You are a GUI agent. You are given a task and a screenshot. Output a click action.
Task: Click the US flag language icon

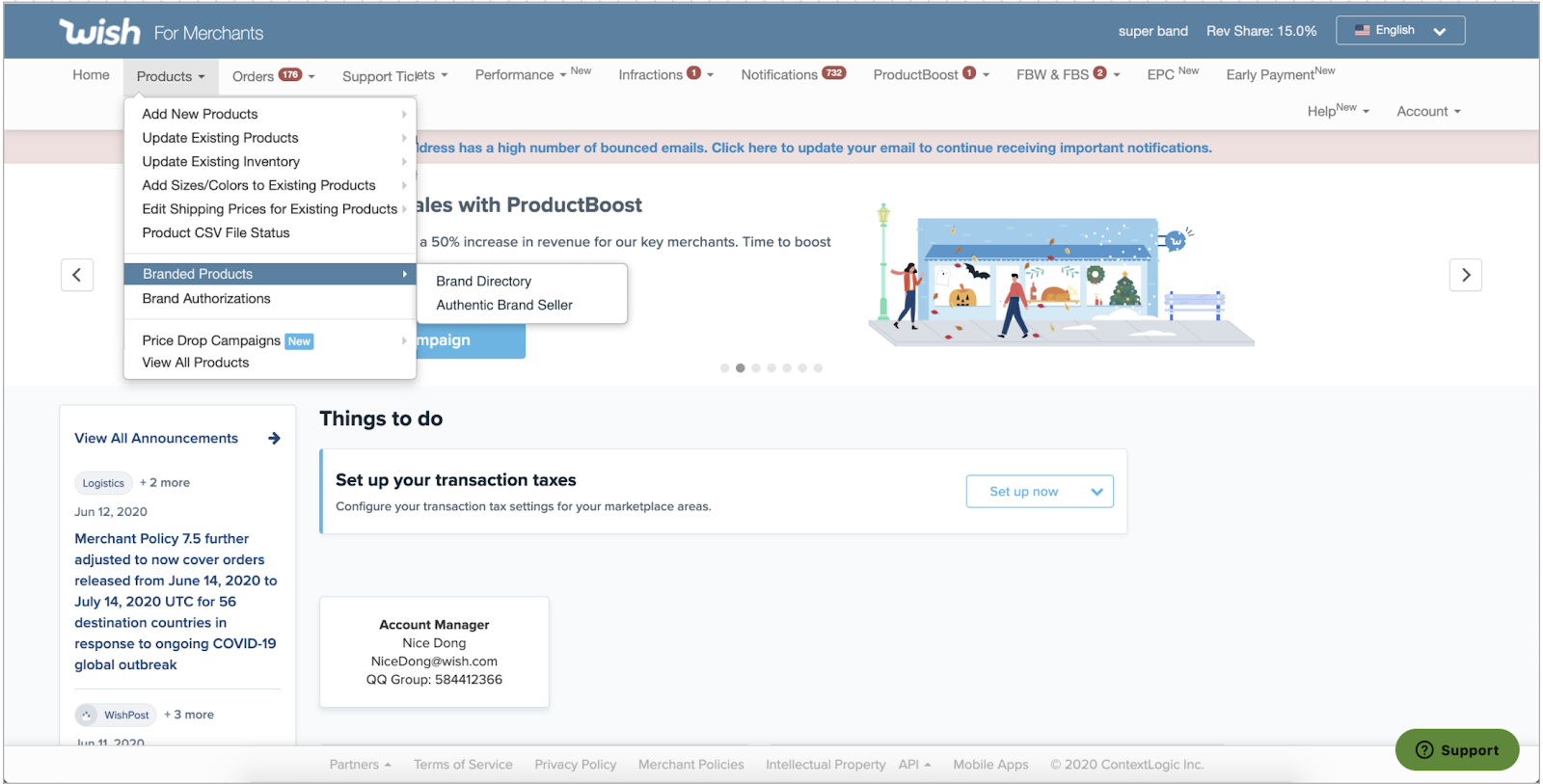pos(1362,31)
